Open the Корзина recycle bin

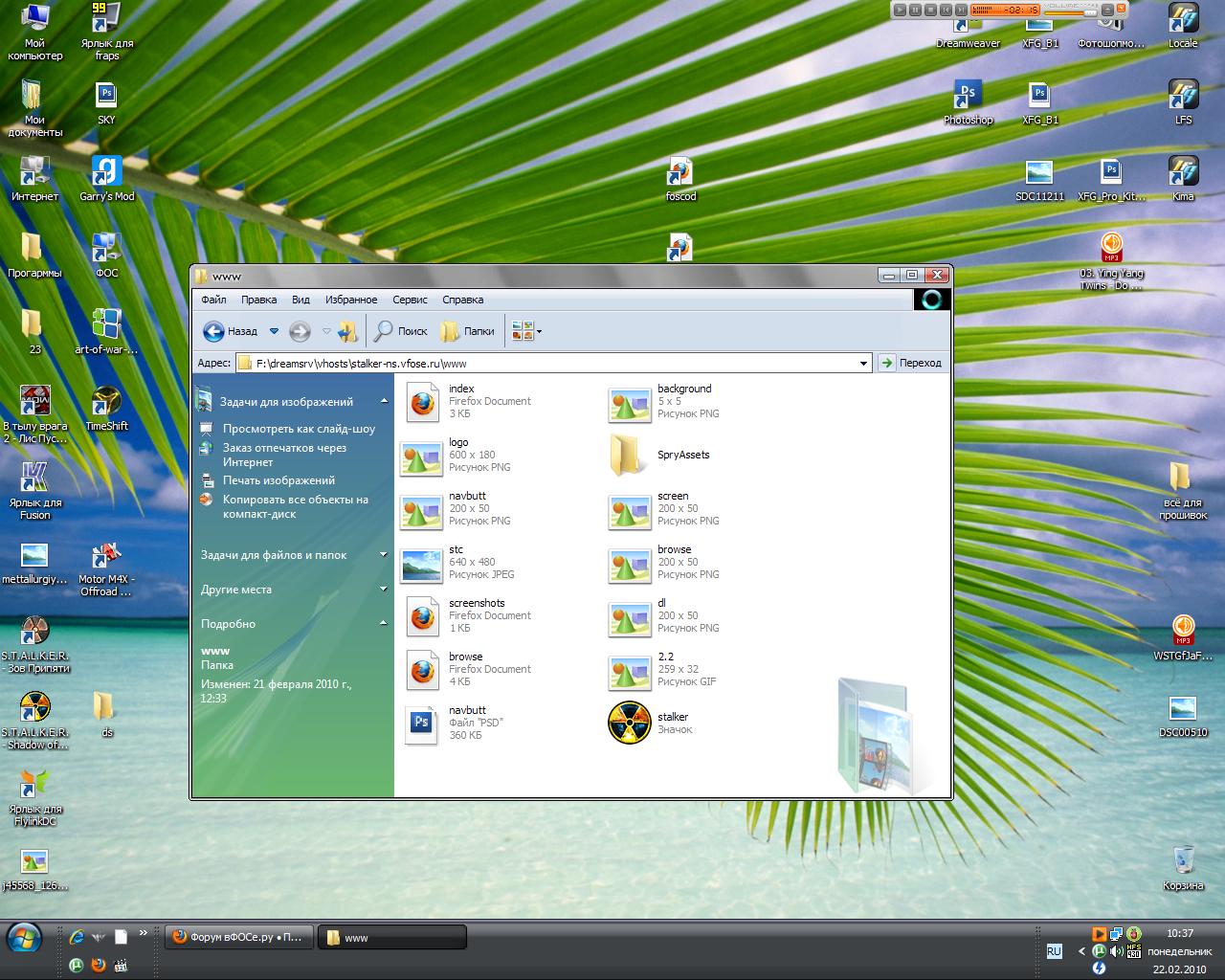1183,860
